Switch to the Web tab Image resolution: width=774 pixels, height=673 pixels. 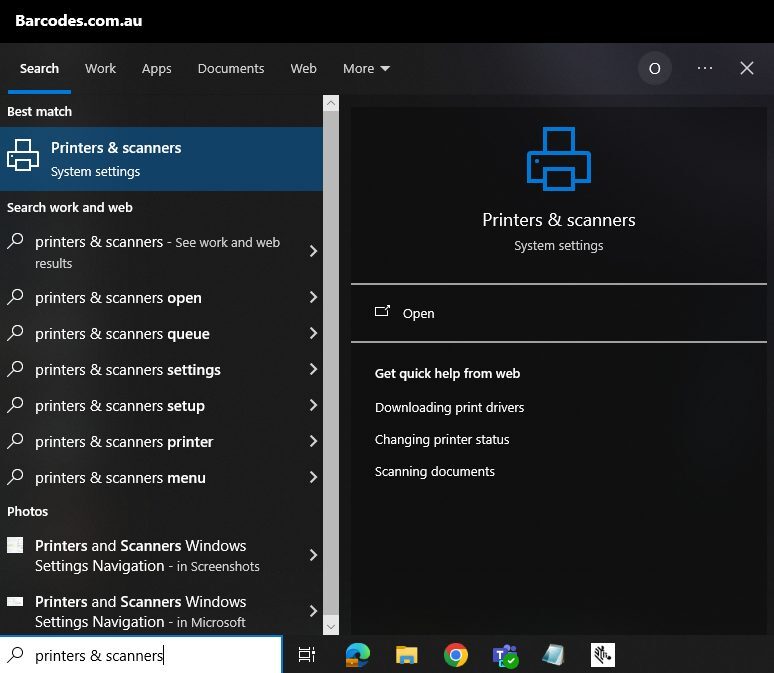303,68
